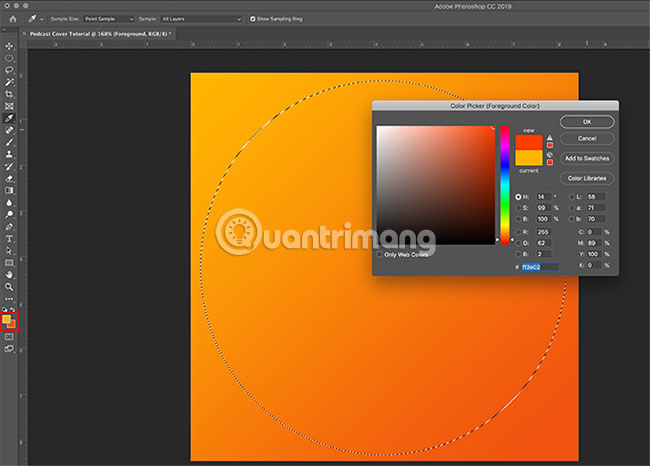The width and height of the screenshot is (650, 466).
Task: Select the Clone Stamp tool
Action: pyautogui.click(x=9, y=154)
